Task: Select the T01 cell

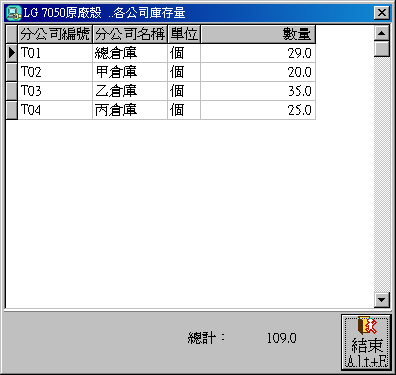Action: click(x=55, y=53)
